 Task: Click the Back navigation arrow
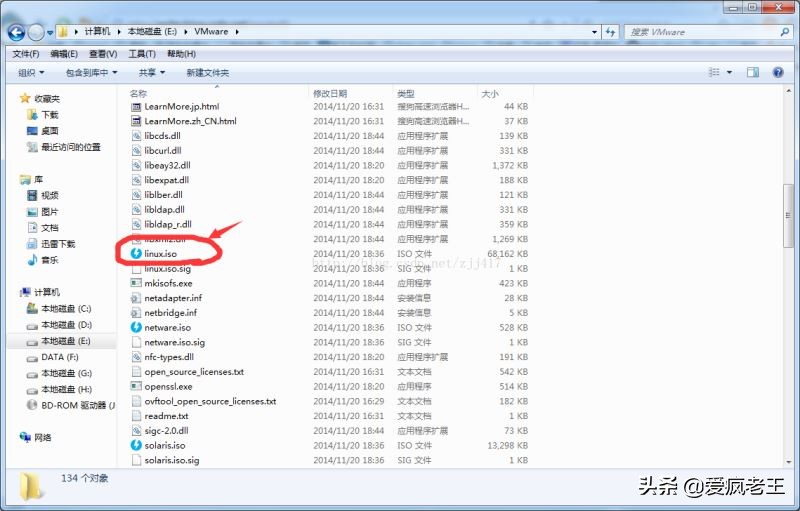(x=16, y=33)
